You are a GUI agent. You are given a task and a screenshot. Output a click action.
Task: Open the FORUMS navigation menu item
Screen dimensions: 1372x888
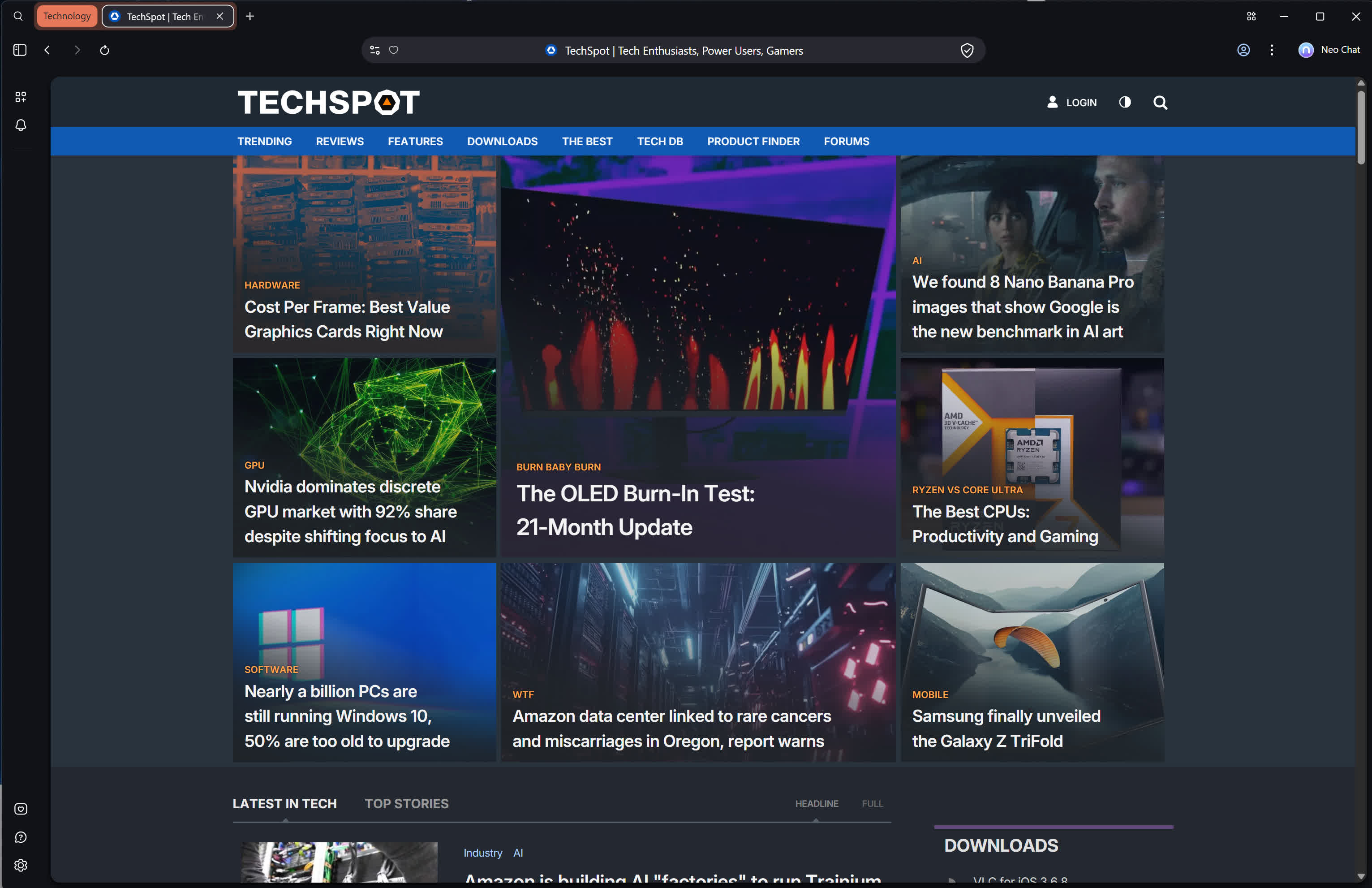pos(846,141)
